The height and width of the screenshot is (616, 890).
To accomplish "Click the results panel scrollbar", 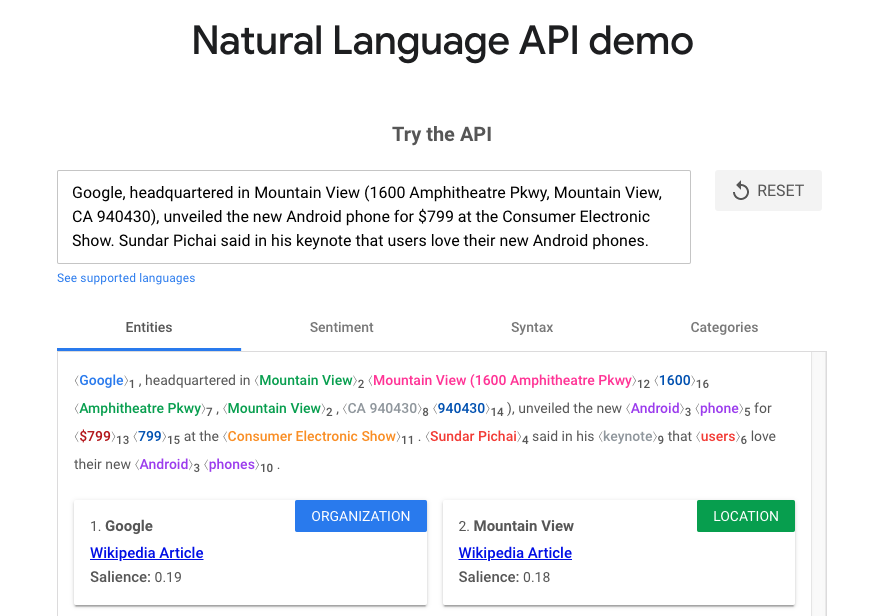I will pos(820,480).
